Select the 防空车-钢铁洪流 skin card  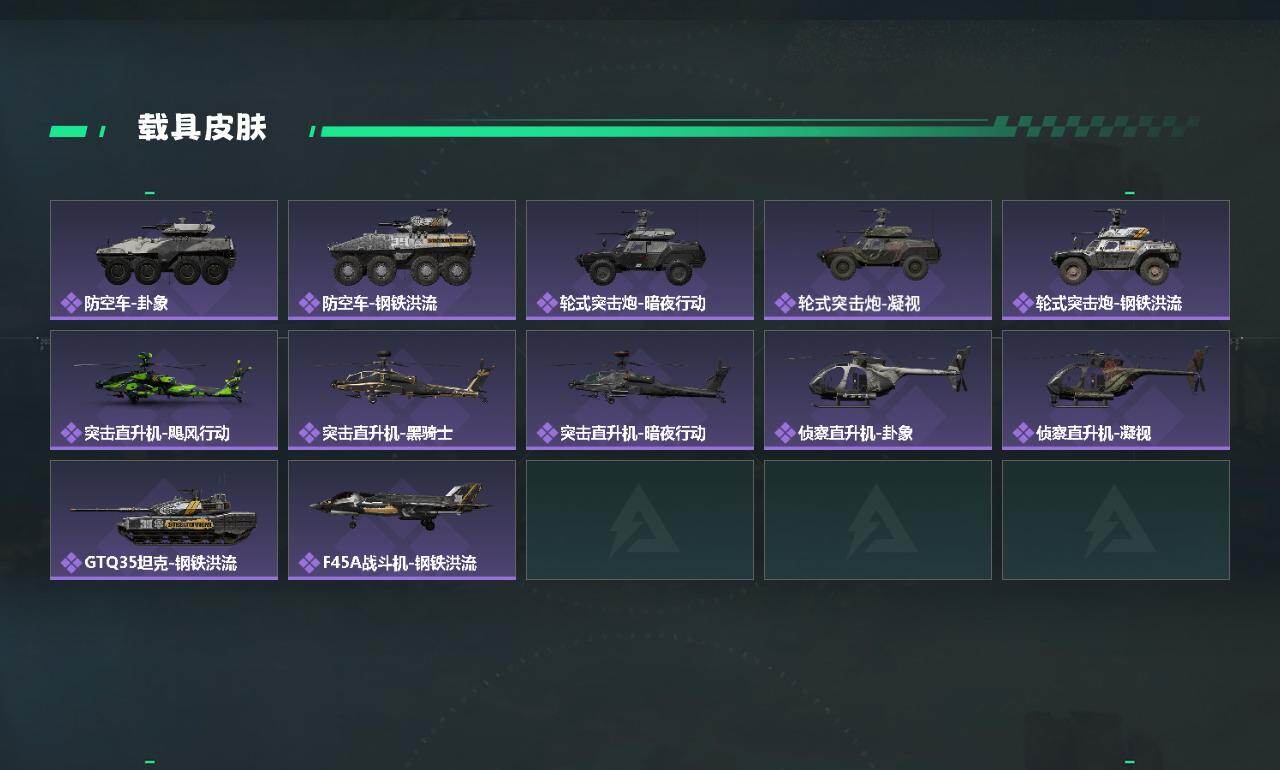point(402,260)
